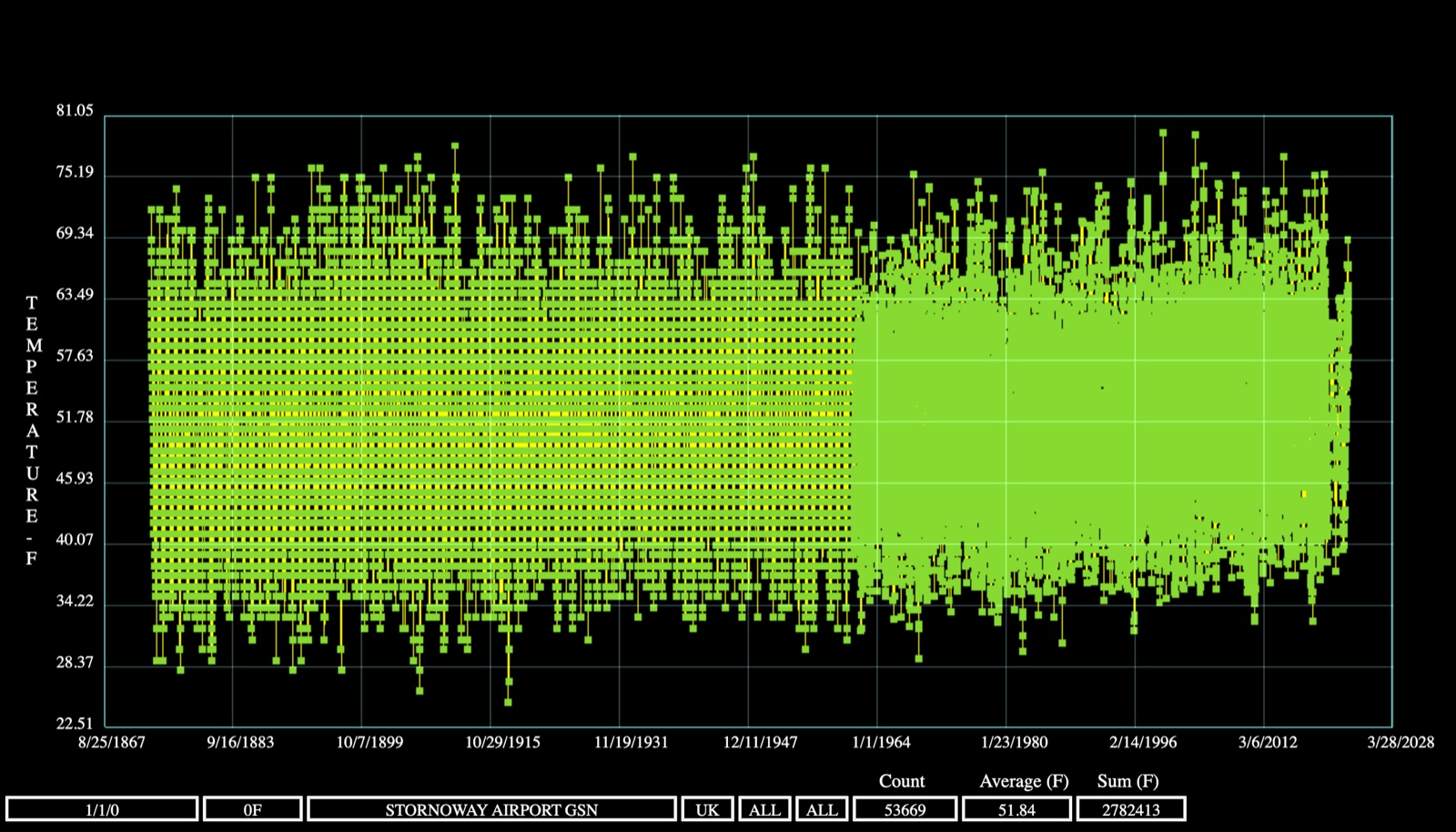Click the 22.51 y-axis minimum label
This screenshot has height=832, width=1456.
75,724
